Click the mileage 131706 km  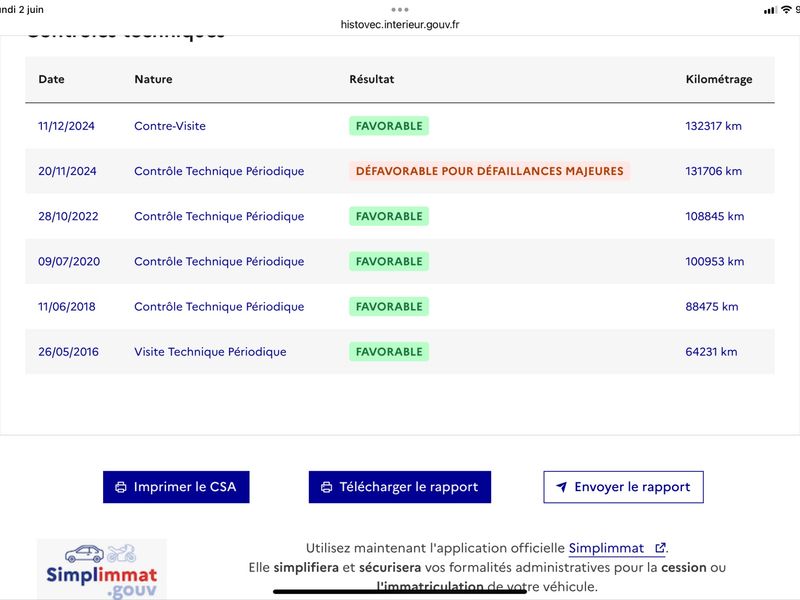pyautogui.click(x=713, y=171)
